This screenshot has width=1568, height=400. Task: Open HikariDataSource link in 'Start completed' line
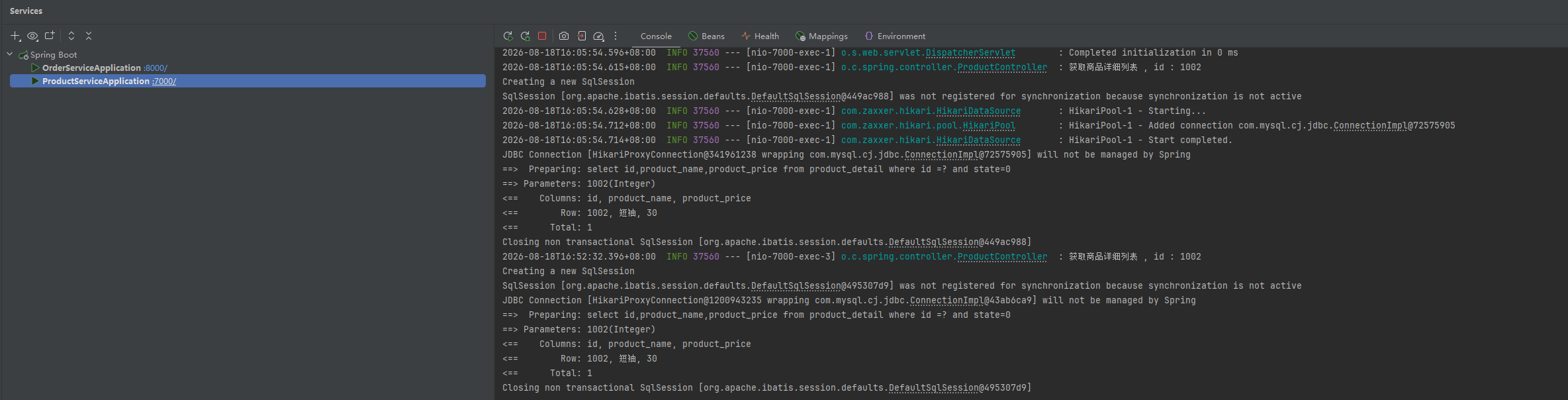point(978,140)
